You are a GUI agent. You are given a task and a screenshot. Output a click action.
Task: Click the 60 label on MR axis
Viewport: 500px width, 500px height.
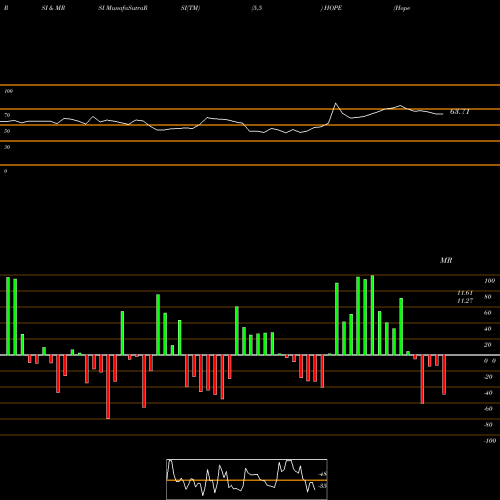(488, 313)
